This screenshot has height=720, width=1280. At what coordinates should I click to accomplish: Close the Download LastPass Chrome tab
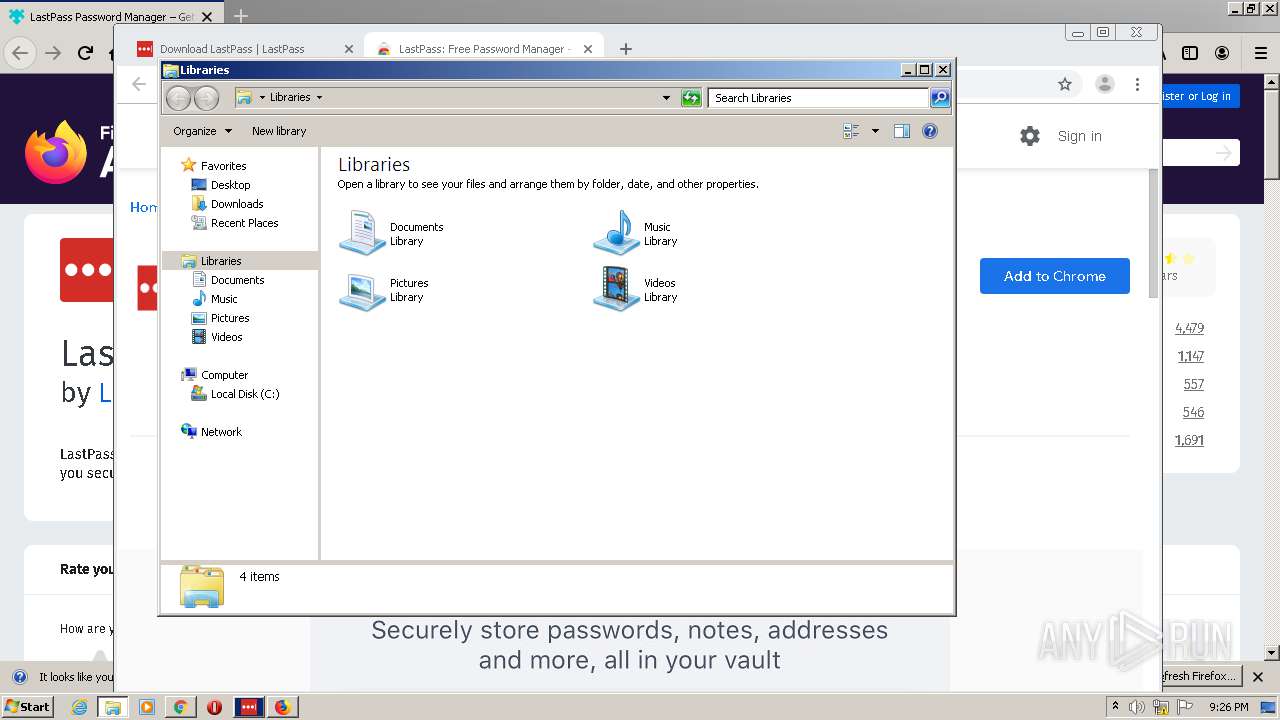349,49
